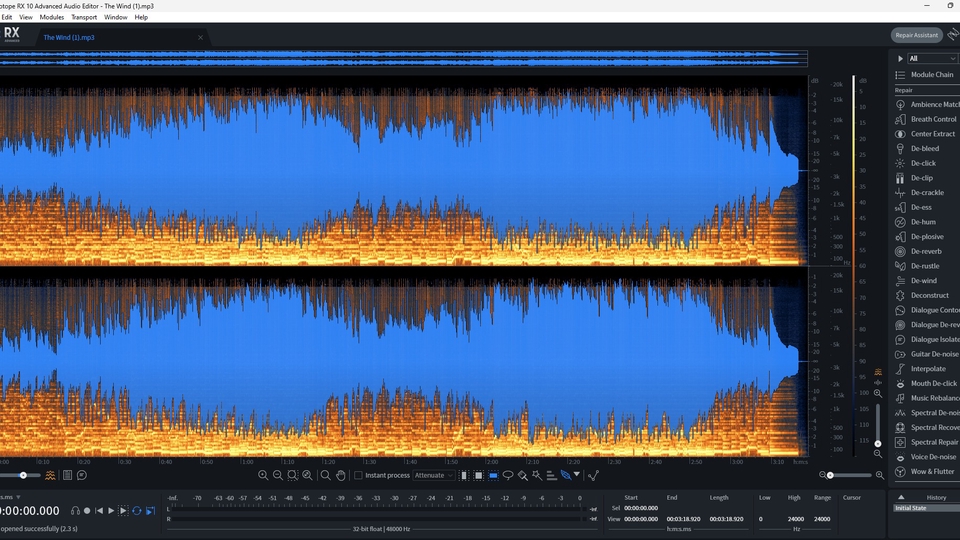This screenshot has width=960, height=540.
Task: Open the Modules menu
Action: point(51,17)
